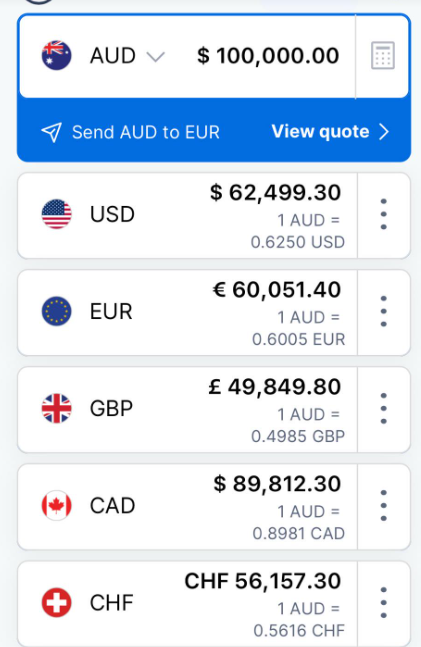Open the three-dot menu for CHF
The height and width of the screenshot is (647, 421).
click(x=383, y=602)
